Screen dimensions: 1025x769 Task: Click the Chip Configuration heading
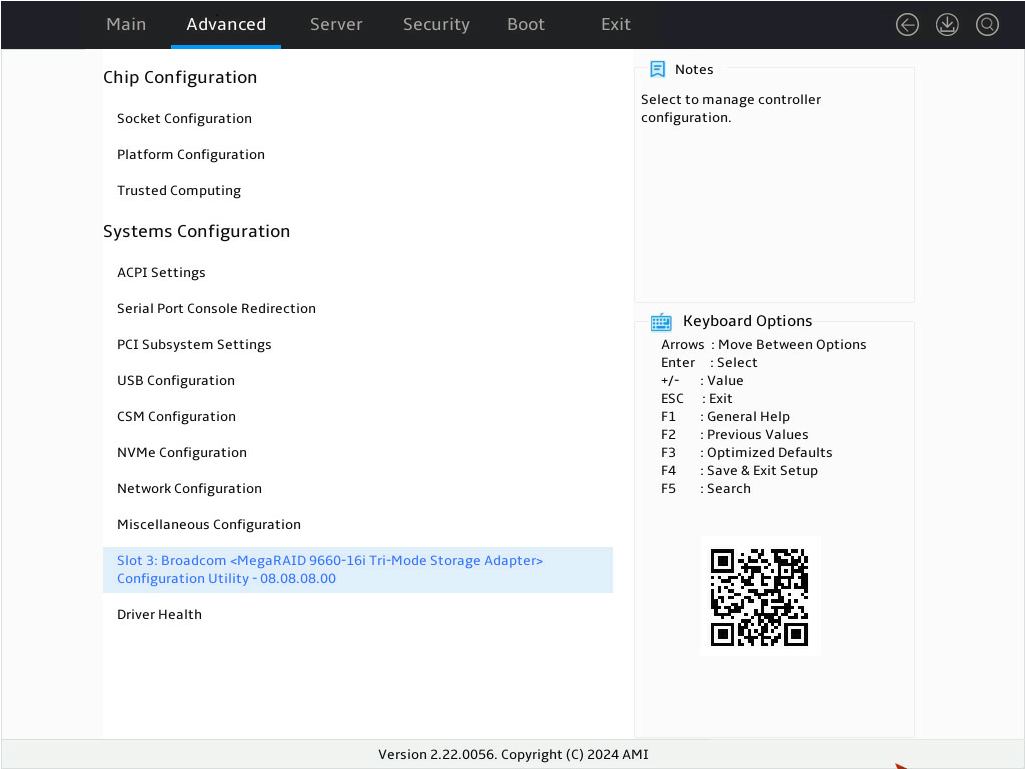[180, 77]
